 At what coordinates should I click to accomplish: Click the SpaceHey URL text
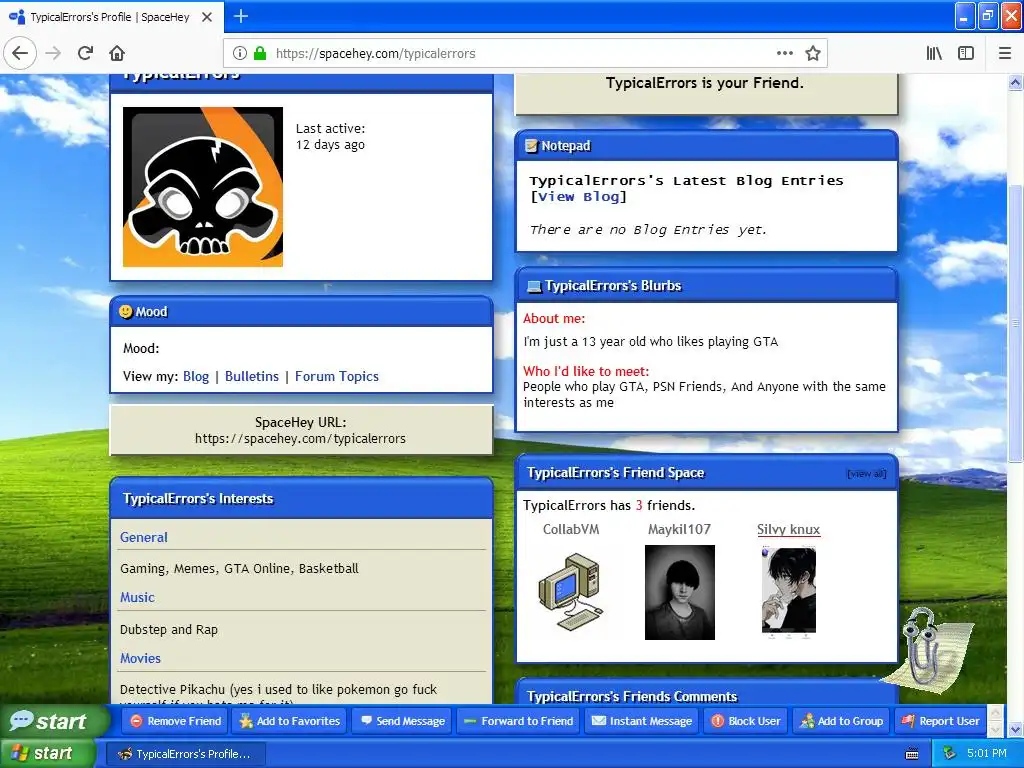click(x=300, y=438)
